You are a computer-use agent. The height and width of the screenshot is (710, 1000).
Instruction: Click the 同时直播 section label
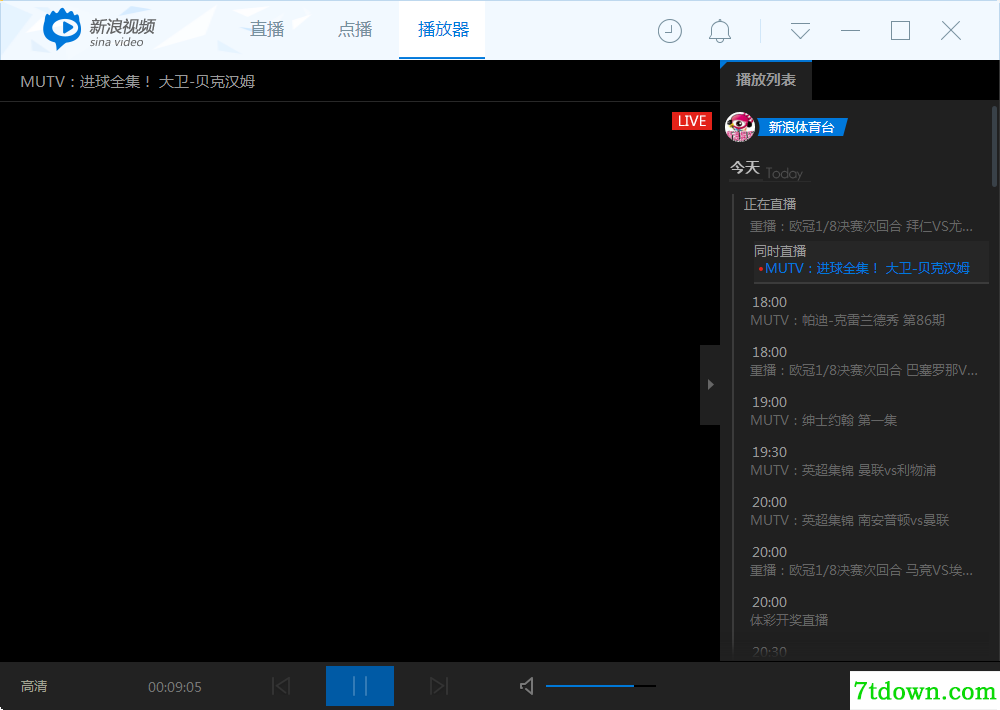pos(780,251)
